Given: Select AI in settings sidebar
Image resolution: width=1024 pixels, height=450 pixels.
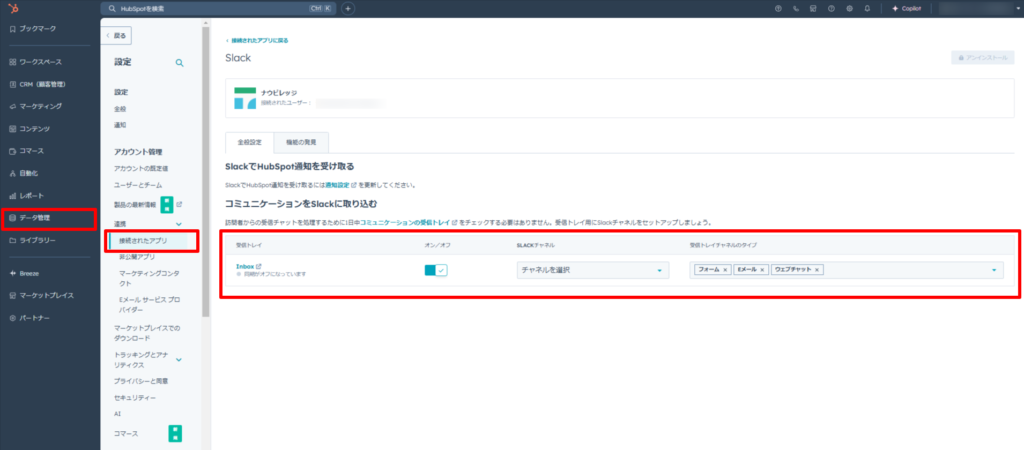Looking at the screenshot, I should click(118, 413).
